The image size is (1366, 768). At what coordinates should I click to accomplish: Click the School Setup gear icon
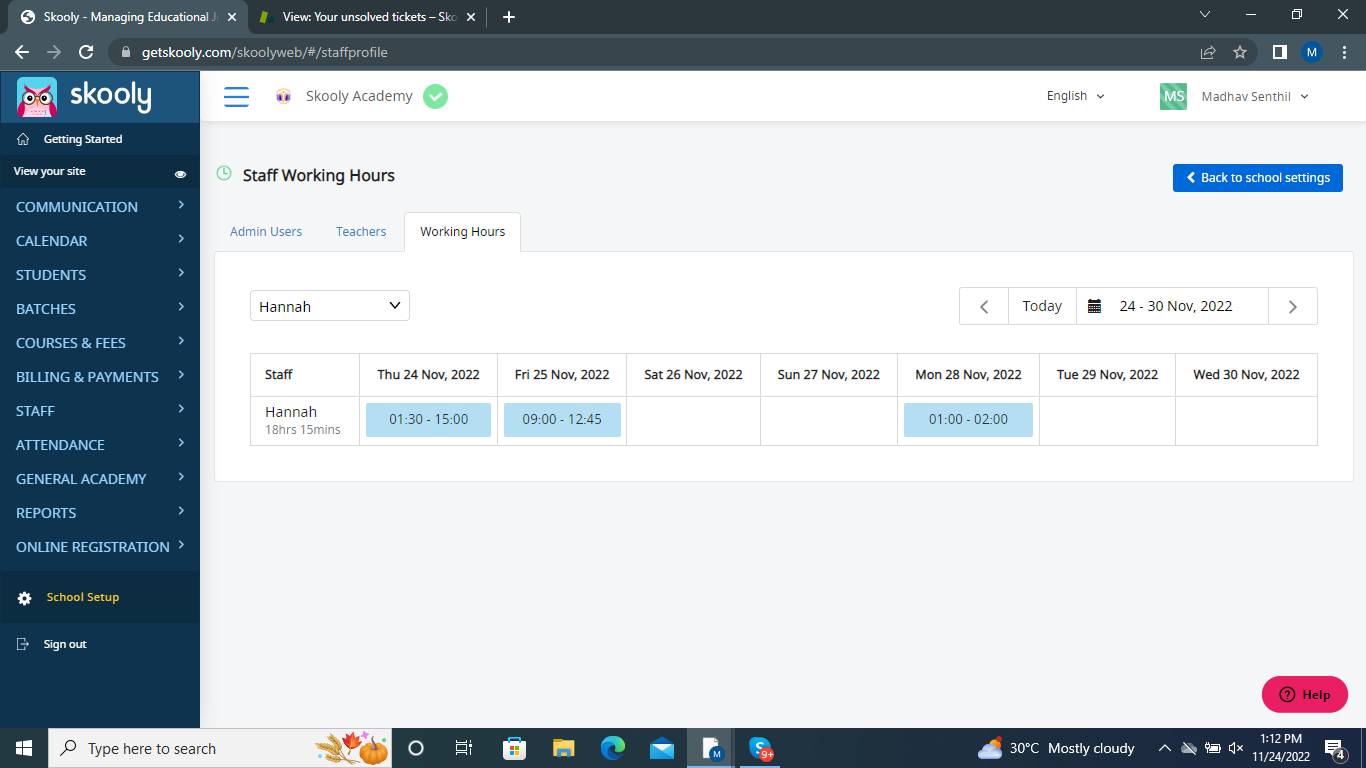tap(25, 598)
